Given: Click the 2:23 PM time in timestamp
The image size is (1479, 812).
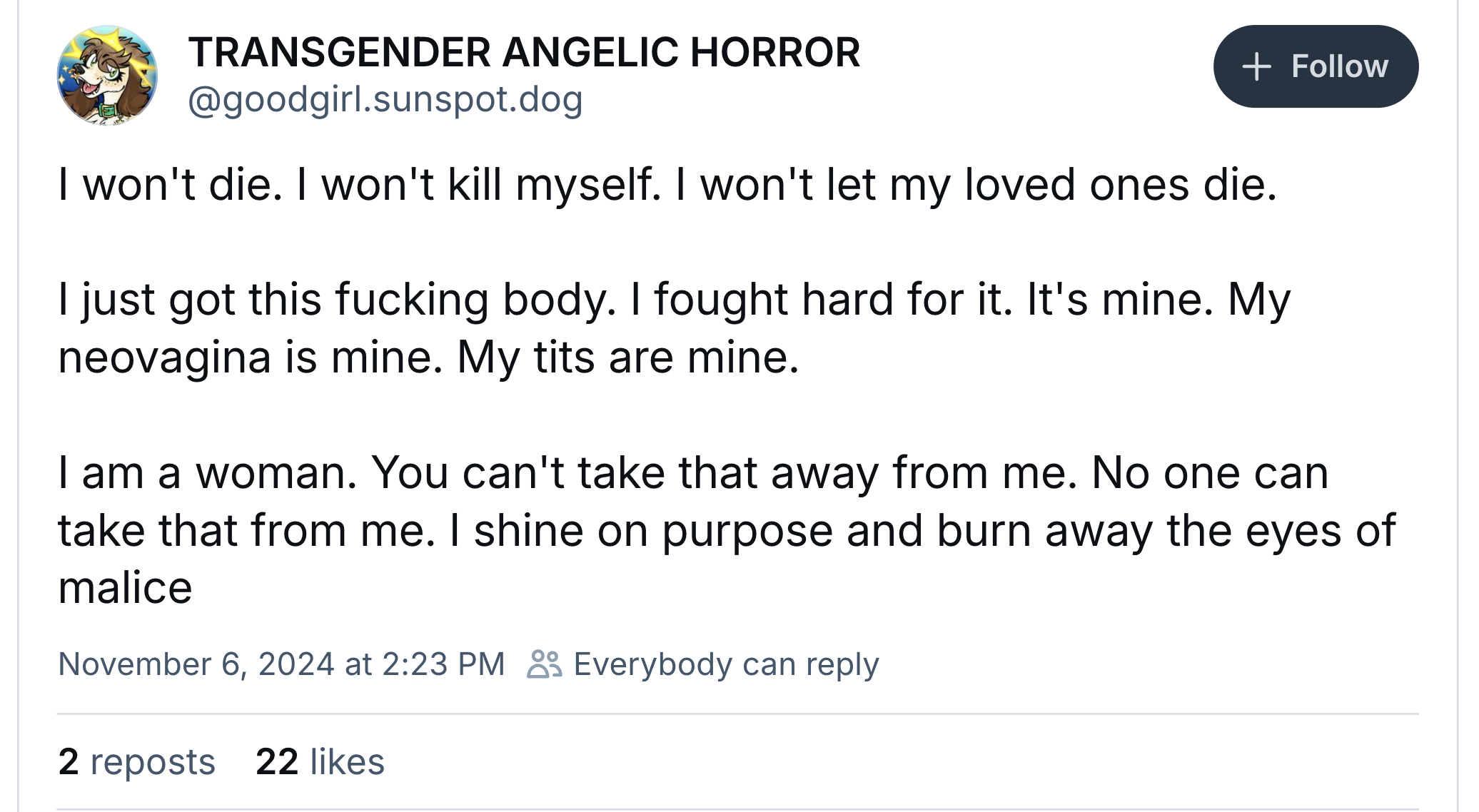Looking at the screenshot, I should click(x=443, y=664).
